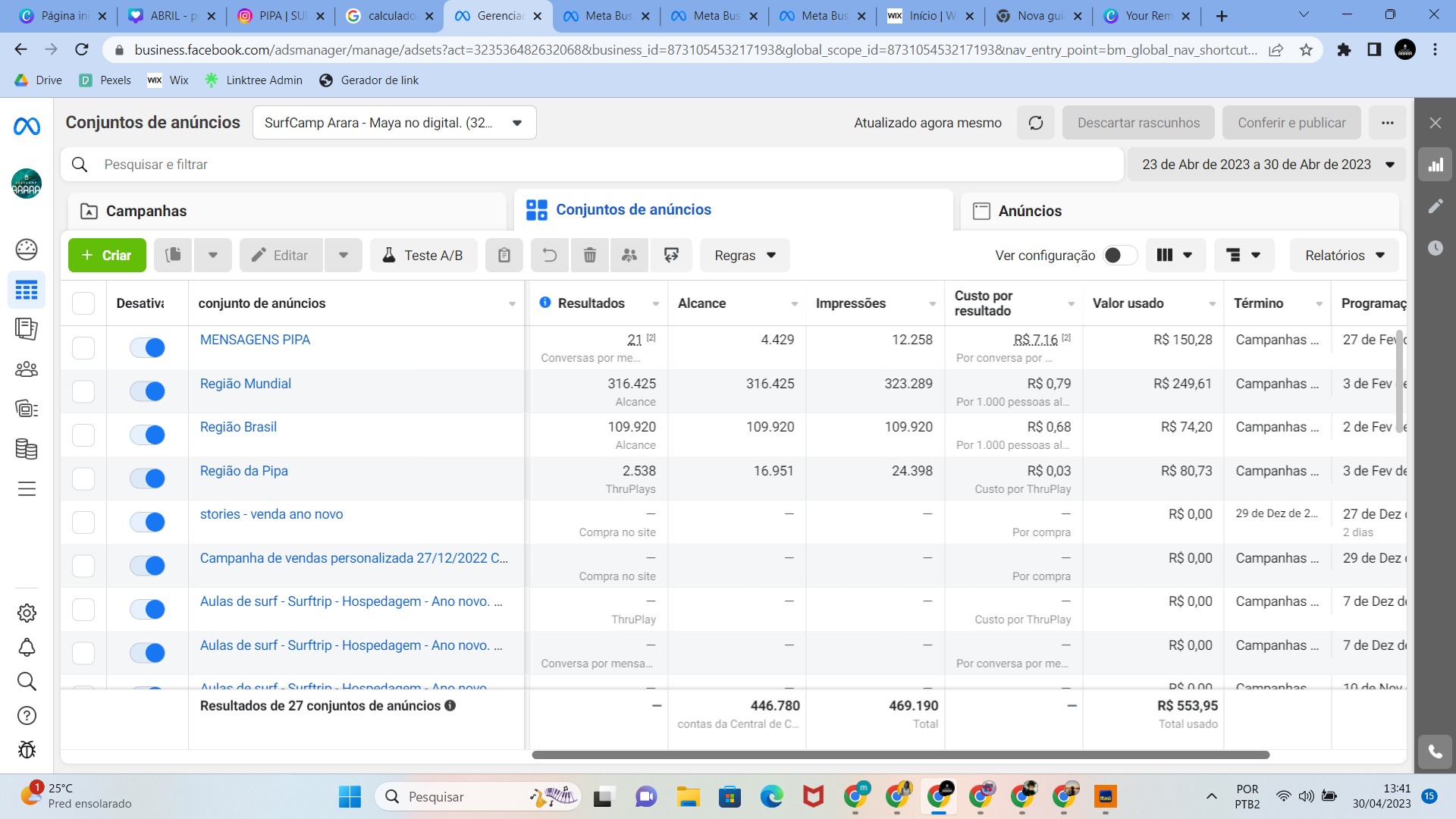
Task: Open audiences icon in left sidebar
Action: pos(27,369)
